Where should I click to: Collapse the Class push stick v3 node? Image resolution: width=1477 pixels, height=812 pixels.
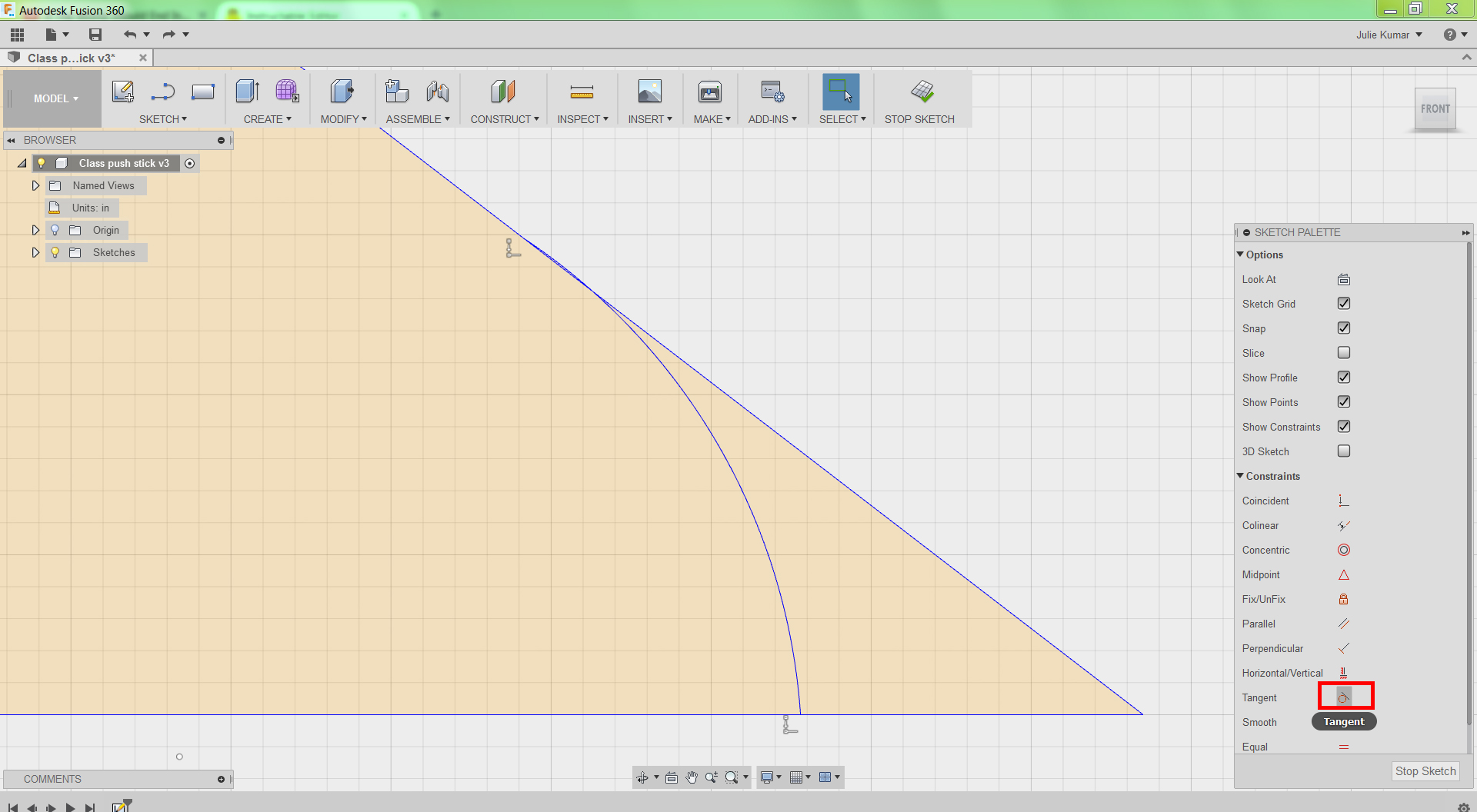tap(22, 163)
